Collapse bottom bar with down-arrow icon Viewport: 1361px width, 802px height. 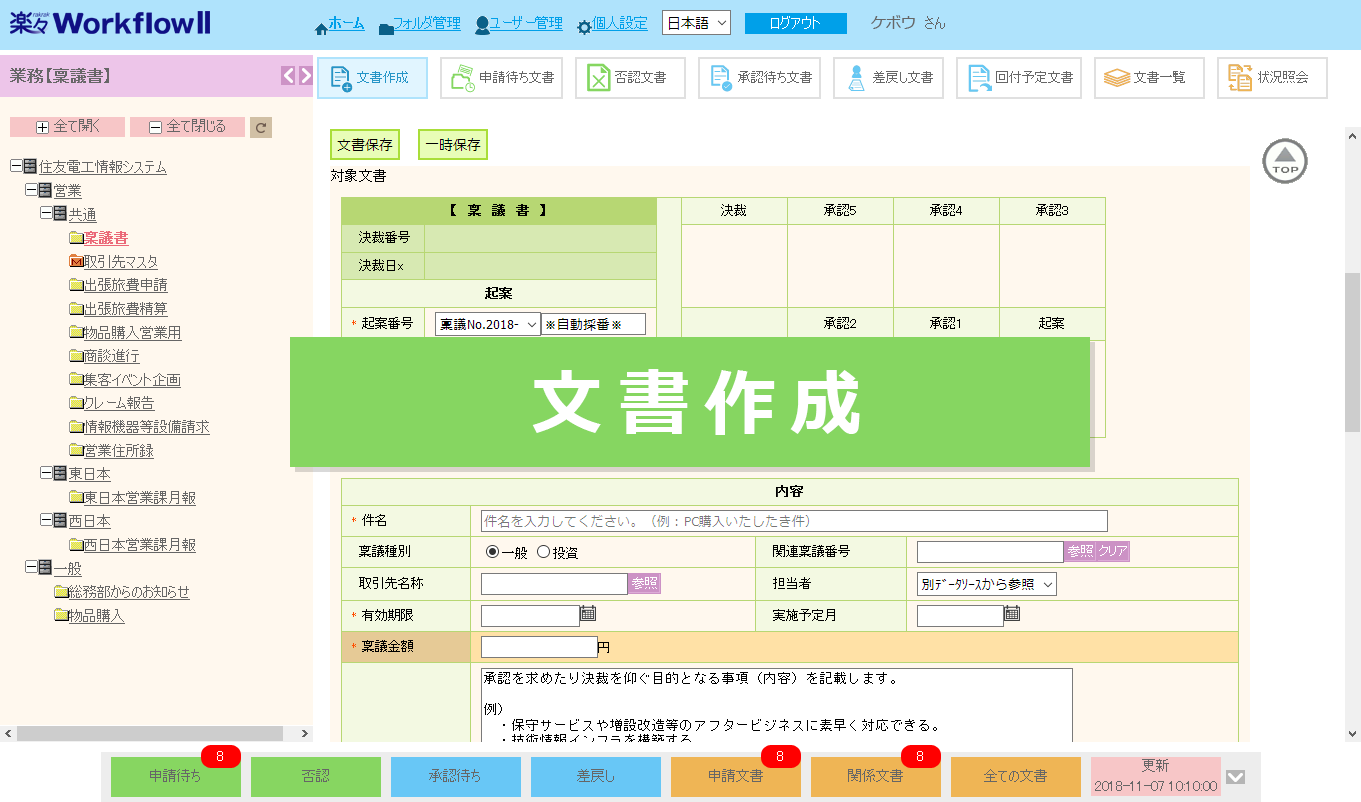pos(1236,777)
